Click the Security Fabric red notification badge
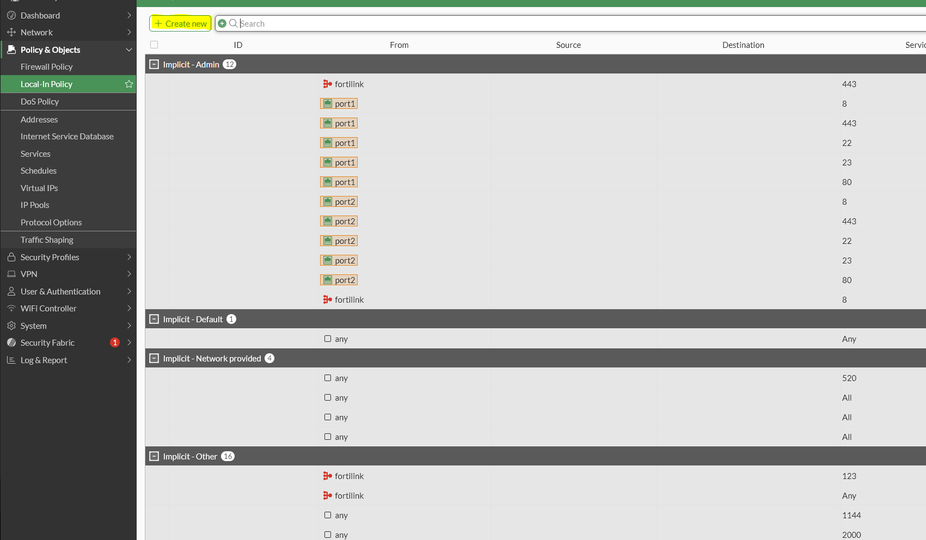This screenshot has width=926, height=540. (115, 343)
